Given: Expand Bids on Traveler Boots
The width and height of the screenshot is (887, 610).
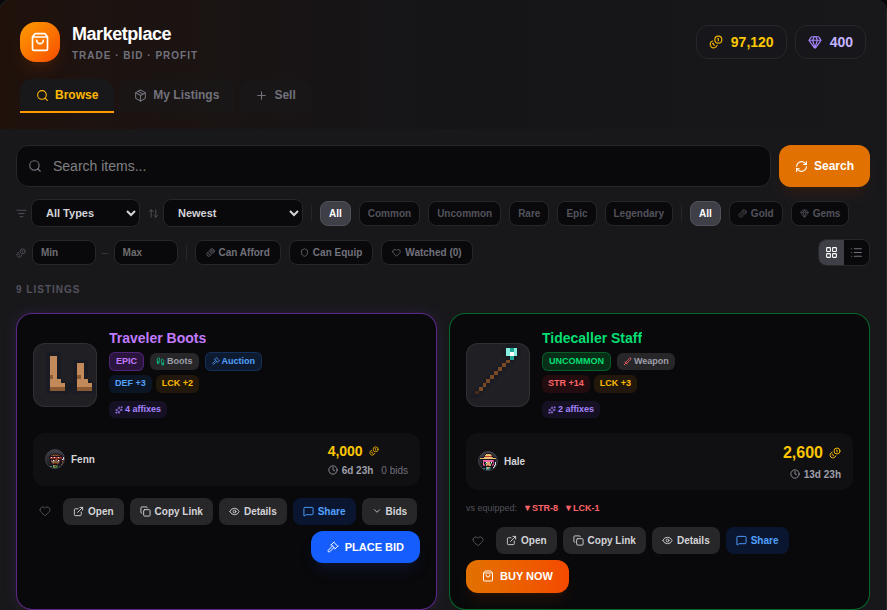Looking at the screenshot, I should pyautogui.click(x=390, y=512).
